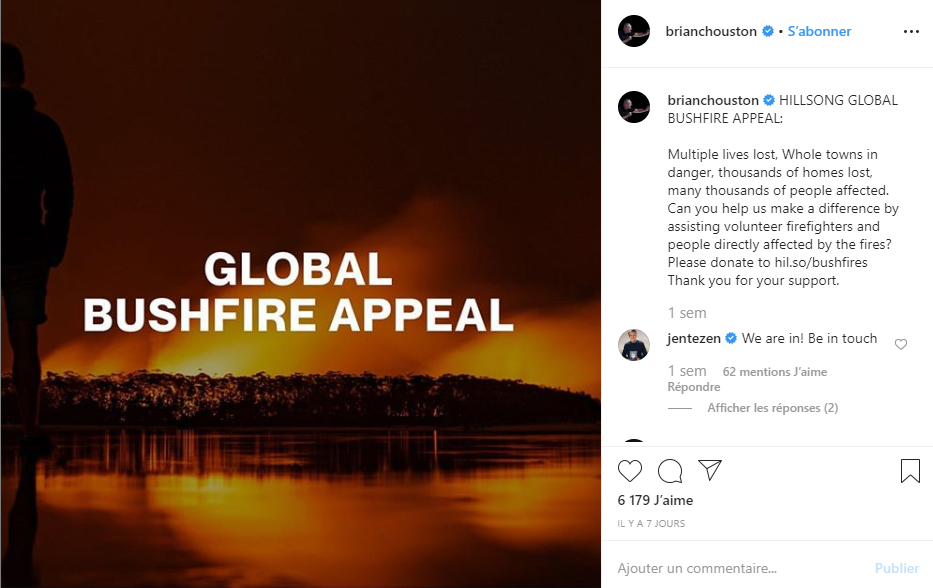Open the brianchouston avatar in the header
933x588 pixels.
[634, 32]
